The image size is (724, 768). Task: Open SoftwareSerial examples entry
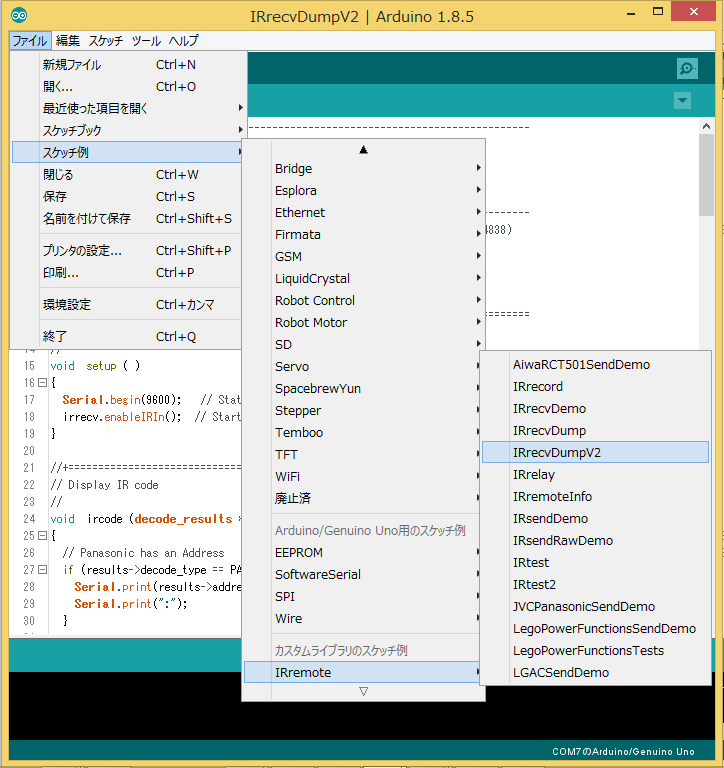[362, 575]
